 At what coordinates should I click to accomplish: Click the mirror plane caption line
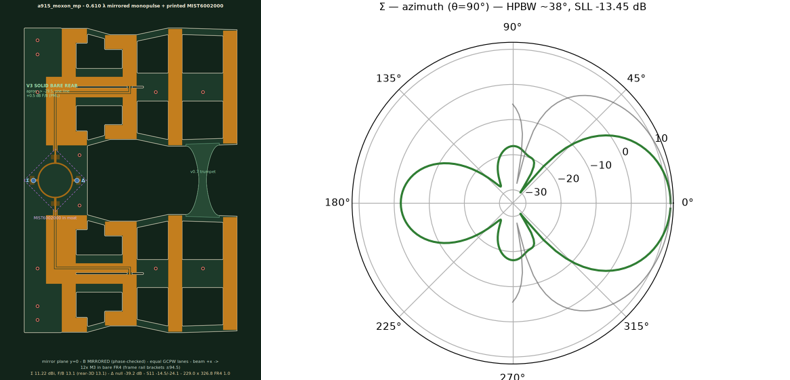pyautogui.click(x=130, y=361)
